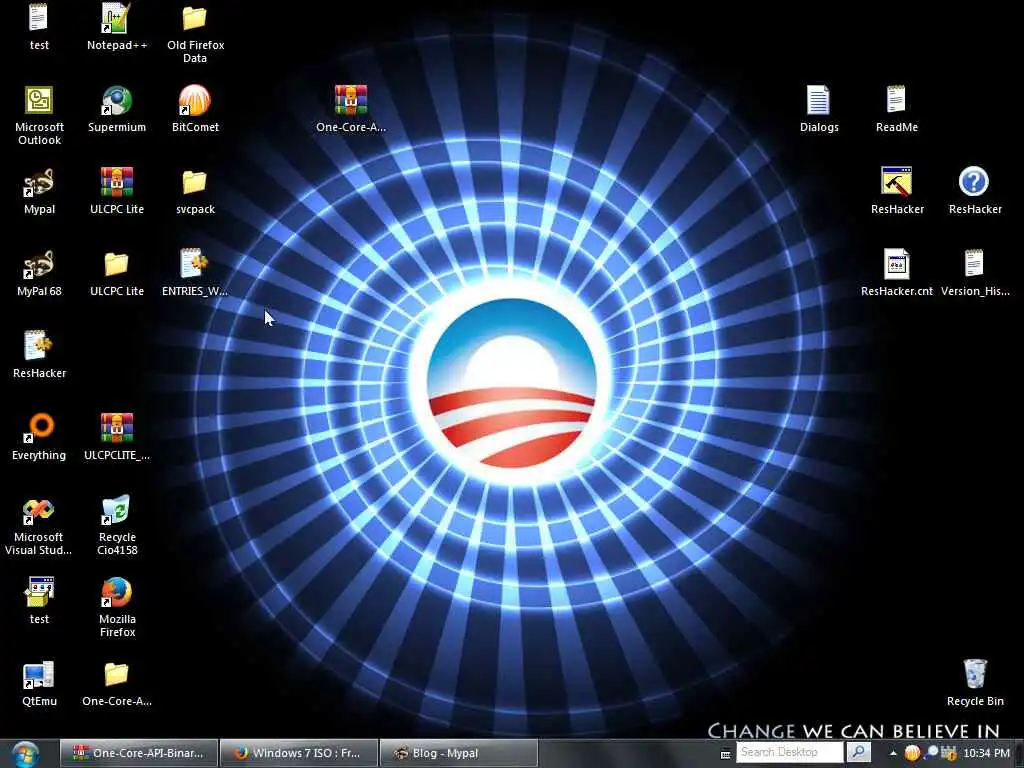Switch to One-Core-API-Binar... taskbar window
The height and width of the screenshot is (768, 1024).
[x=138, y=753]
